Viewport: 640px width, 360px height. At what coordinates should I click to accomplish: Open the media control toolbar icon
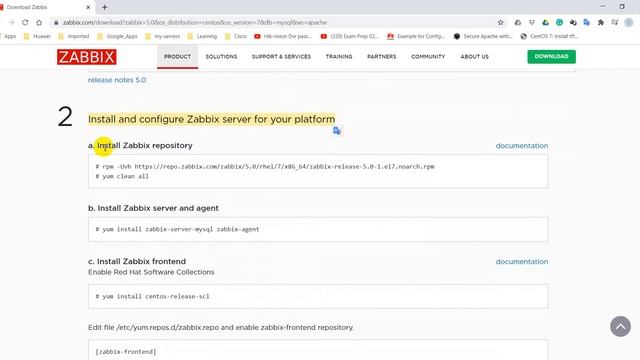click(615, 22)
